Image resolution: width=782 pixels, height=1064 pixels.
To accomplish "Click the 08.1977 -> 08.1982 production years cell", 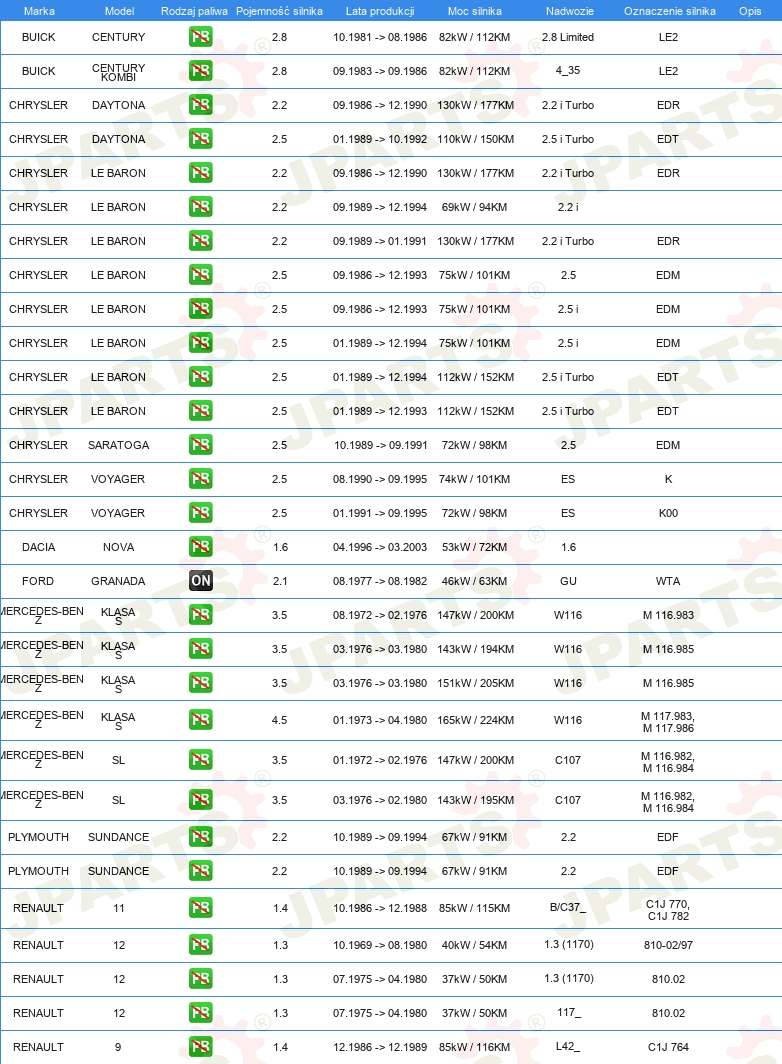I will coord(379,580).
